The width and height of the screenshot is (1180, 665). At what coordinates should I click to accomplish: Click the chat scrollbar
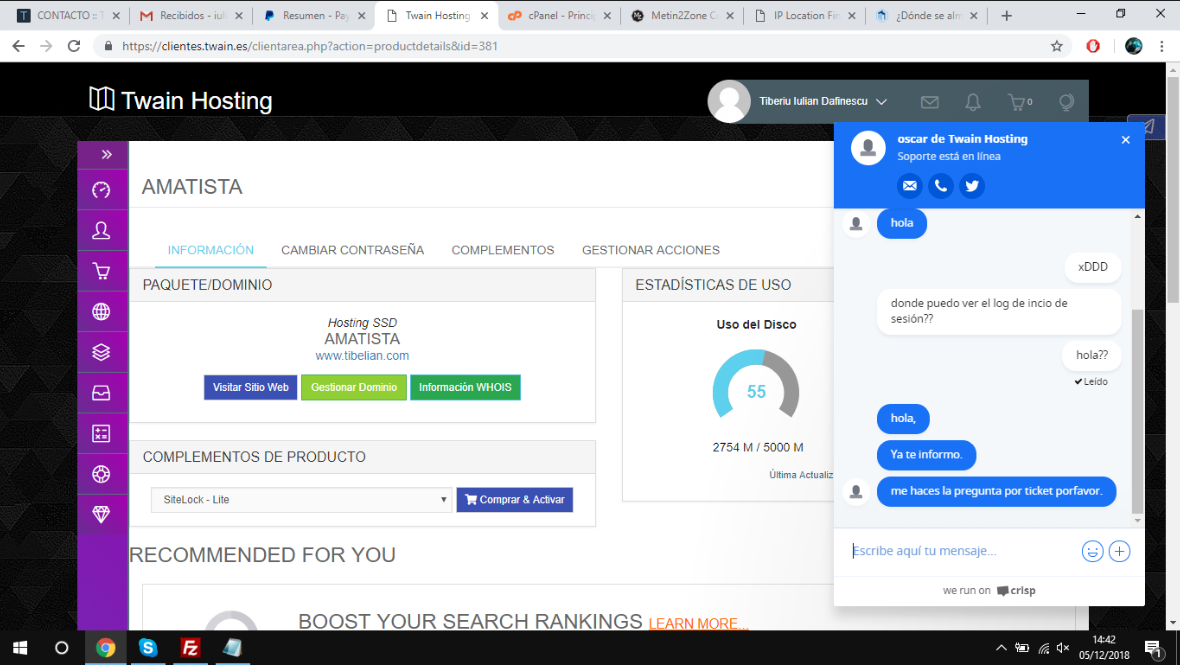(1137, 410)
